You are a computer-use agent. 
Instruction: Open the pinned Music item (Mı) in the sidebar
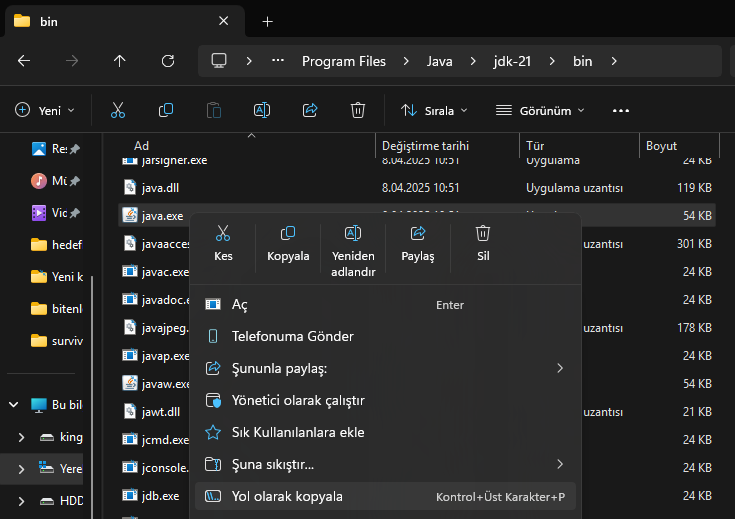55,181
